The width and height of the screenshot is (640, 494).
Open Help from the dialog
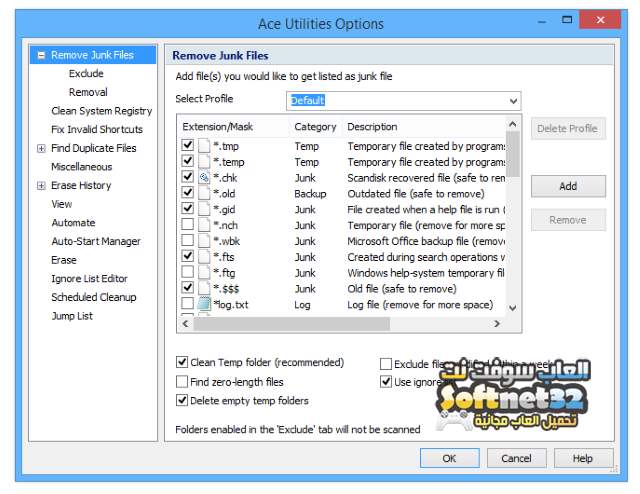click(583, 458)
